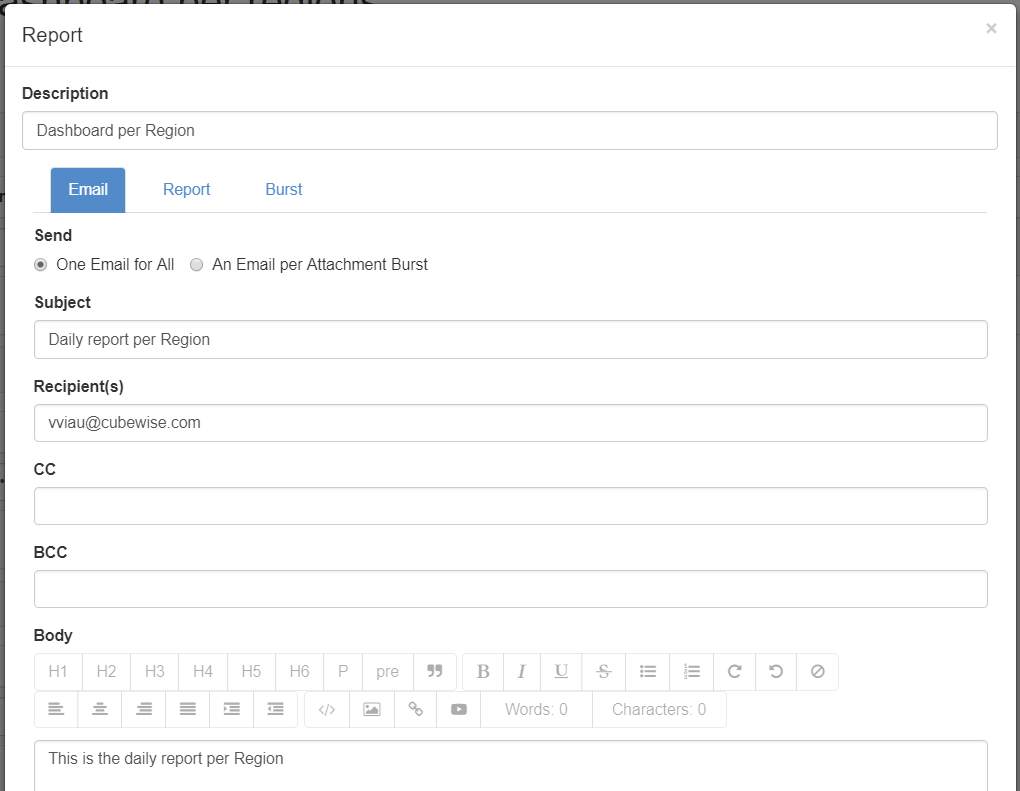The image size is (1020, 791).
Task: Align body text right
Action: 144,709
